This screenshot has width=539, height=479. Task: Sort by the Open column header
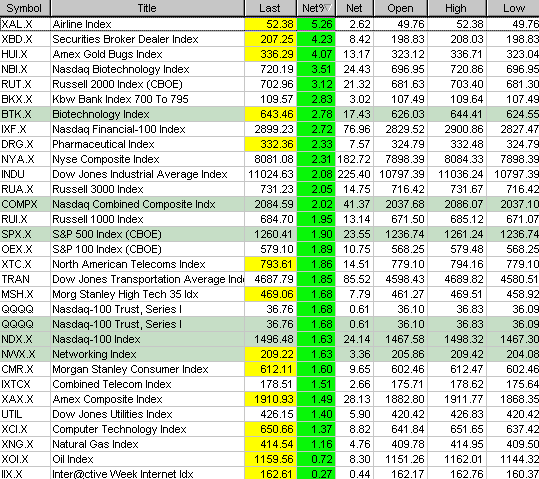tap(400, 8)
